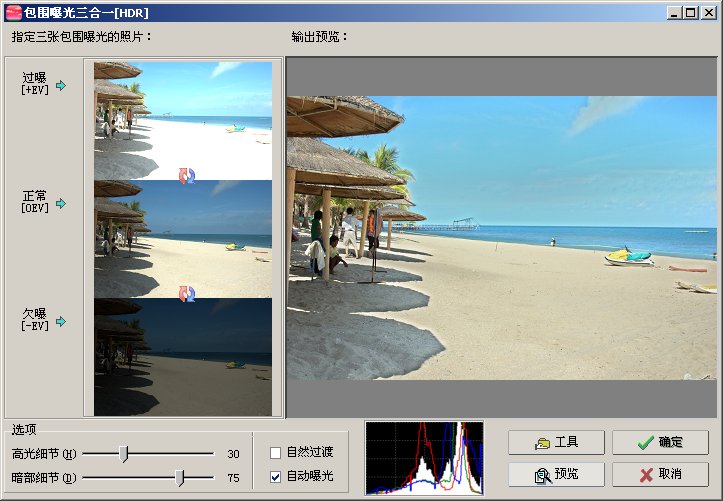This screenshot has height=501, width=723.
Task: Swap normal and underexposed photos with swap icon
Action: click(187, 294)
